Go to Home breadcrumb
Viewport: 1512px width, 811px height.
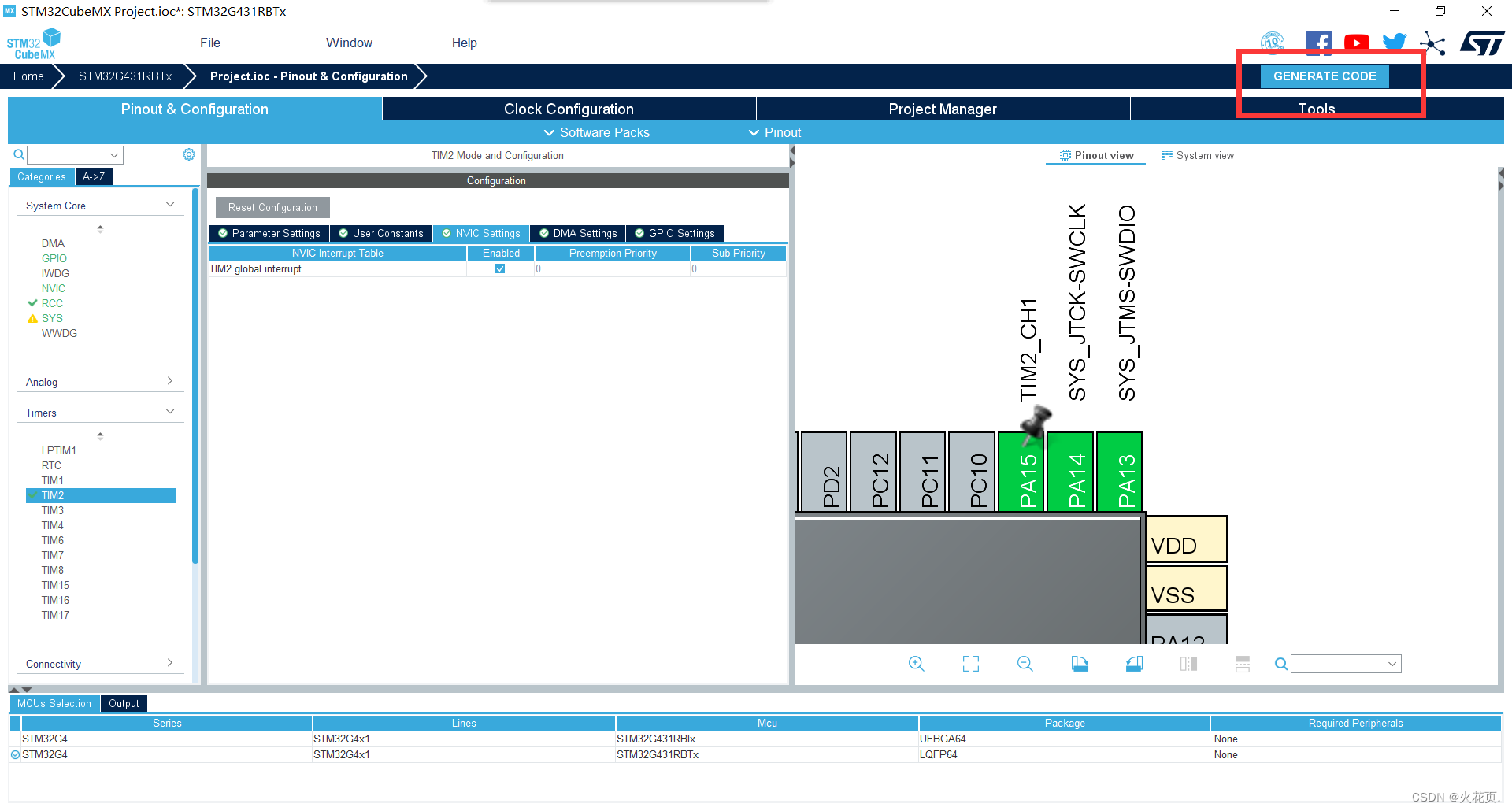(28, 76)
